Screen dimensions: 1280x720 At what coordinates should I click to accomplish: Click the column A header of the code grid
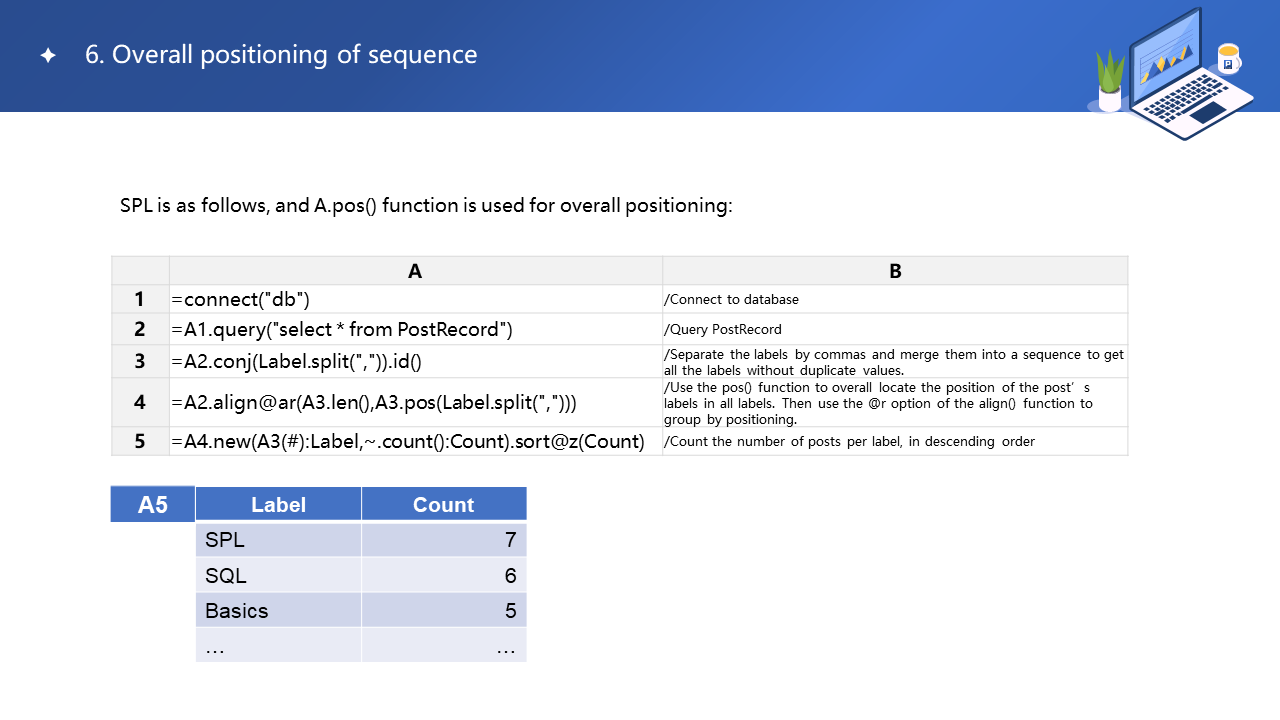(x=415, y=271)
